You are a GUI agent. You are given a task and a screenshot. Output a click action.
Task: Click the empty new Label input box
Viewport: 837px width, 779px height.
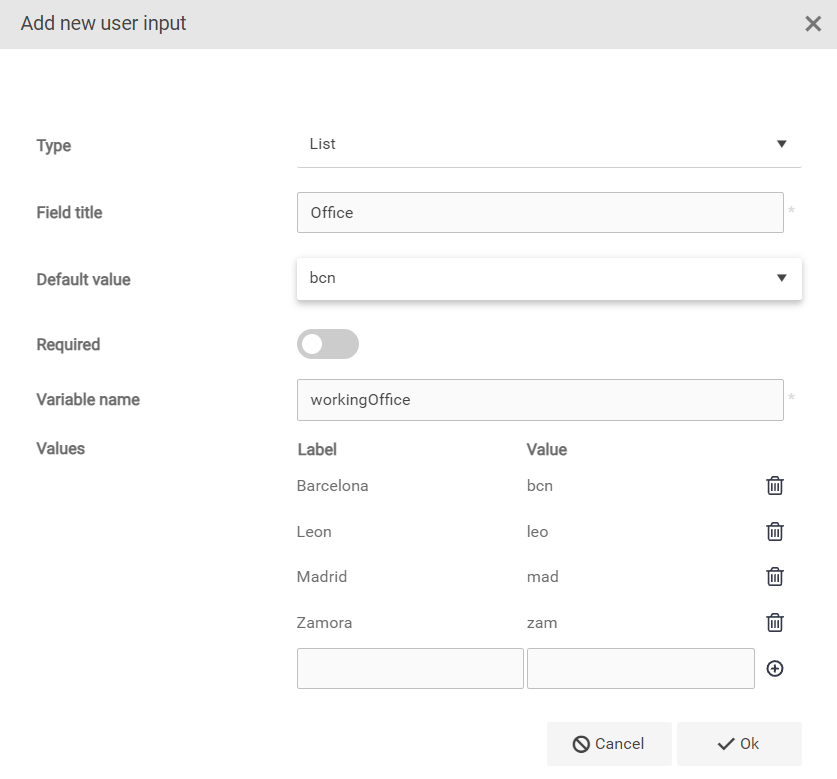click(410, 669)
